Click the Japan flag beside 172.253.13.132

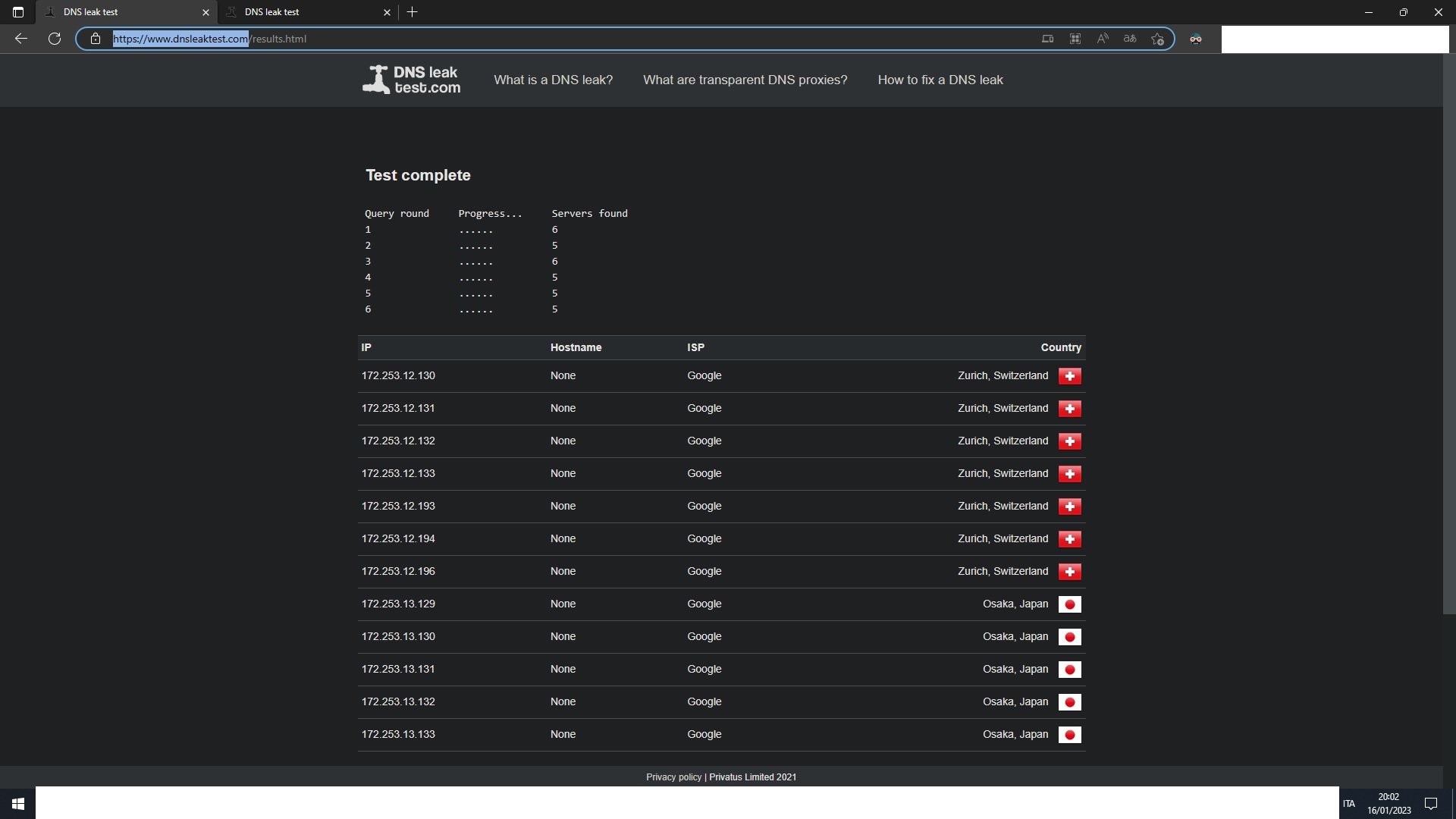click(x=1070, y=702)
